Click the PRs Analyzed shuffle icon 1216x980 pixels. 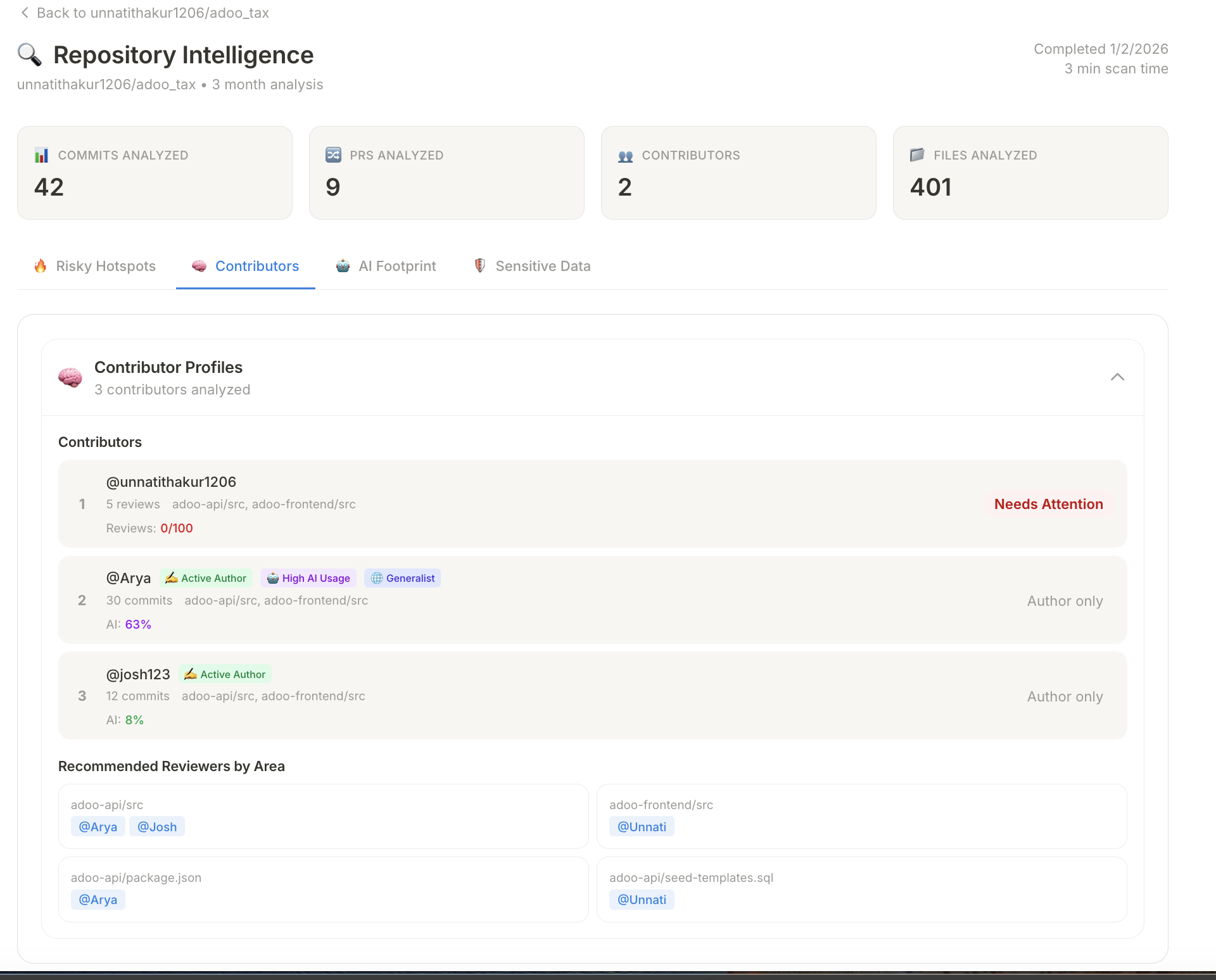[x=334, y=154]
